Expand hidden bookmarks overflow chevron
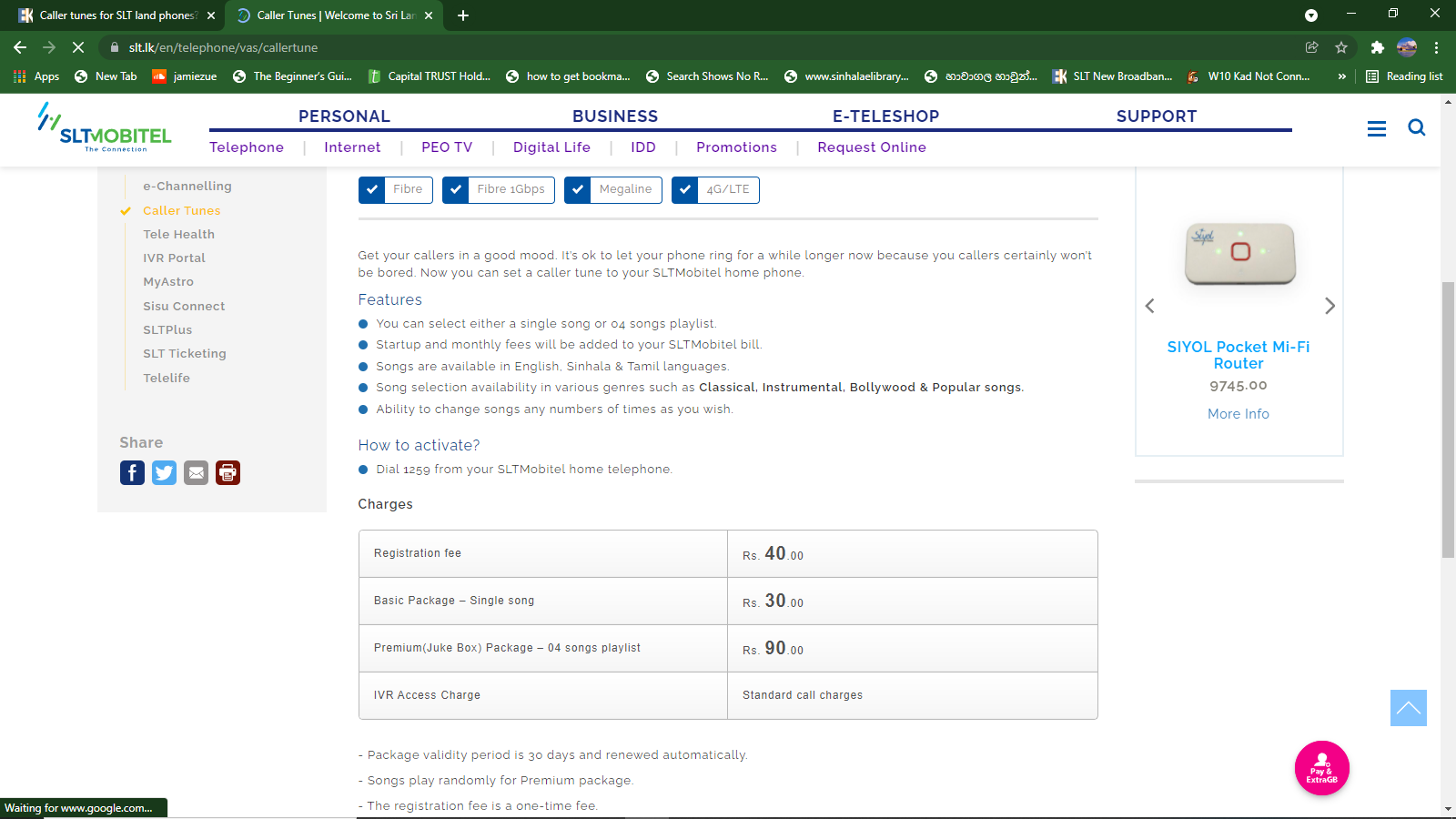Screen dimensions: 1456x819 pyautogui.click(x=1341, y=76)
